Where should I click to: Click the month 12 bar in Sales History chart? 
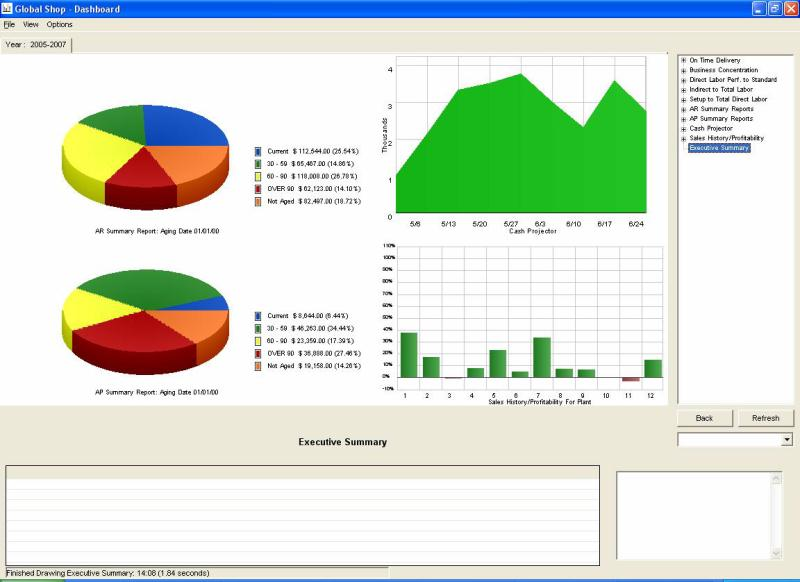coord(653,369)
